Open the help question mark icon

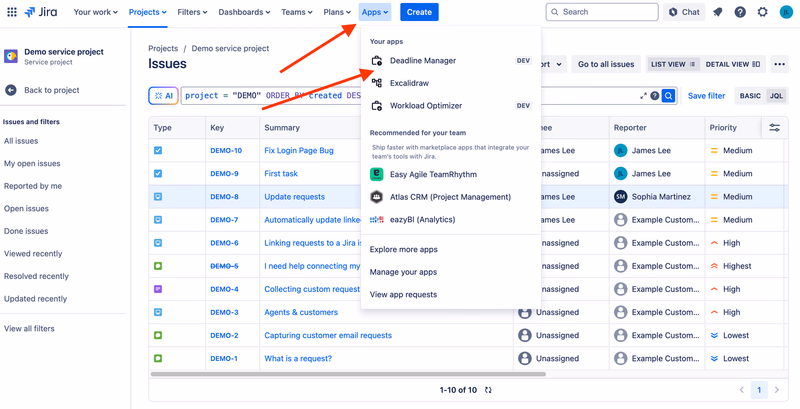click(x=740, y=12)
